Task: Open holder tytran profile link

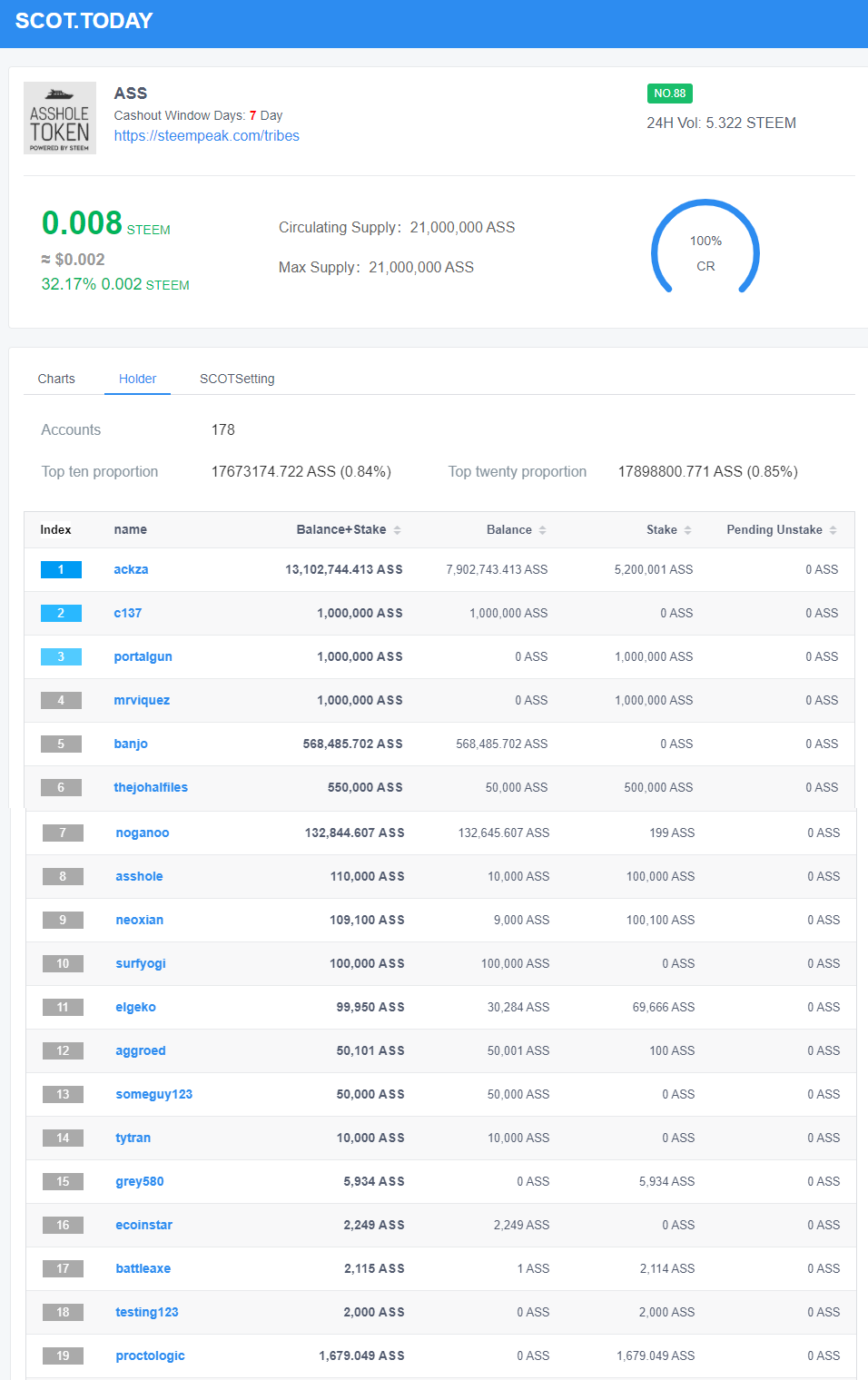Action: [133, 1138]
